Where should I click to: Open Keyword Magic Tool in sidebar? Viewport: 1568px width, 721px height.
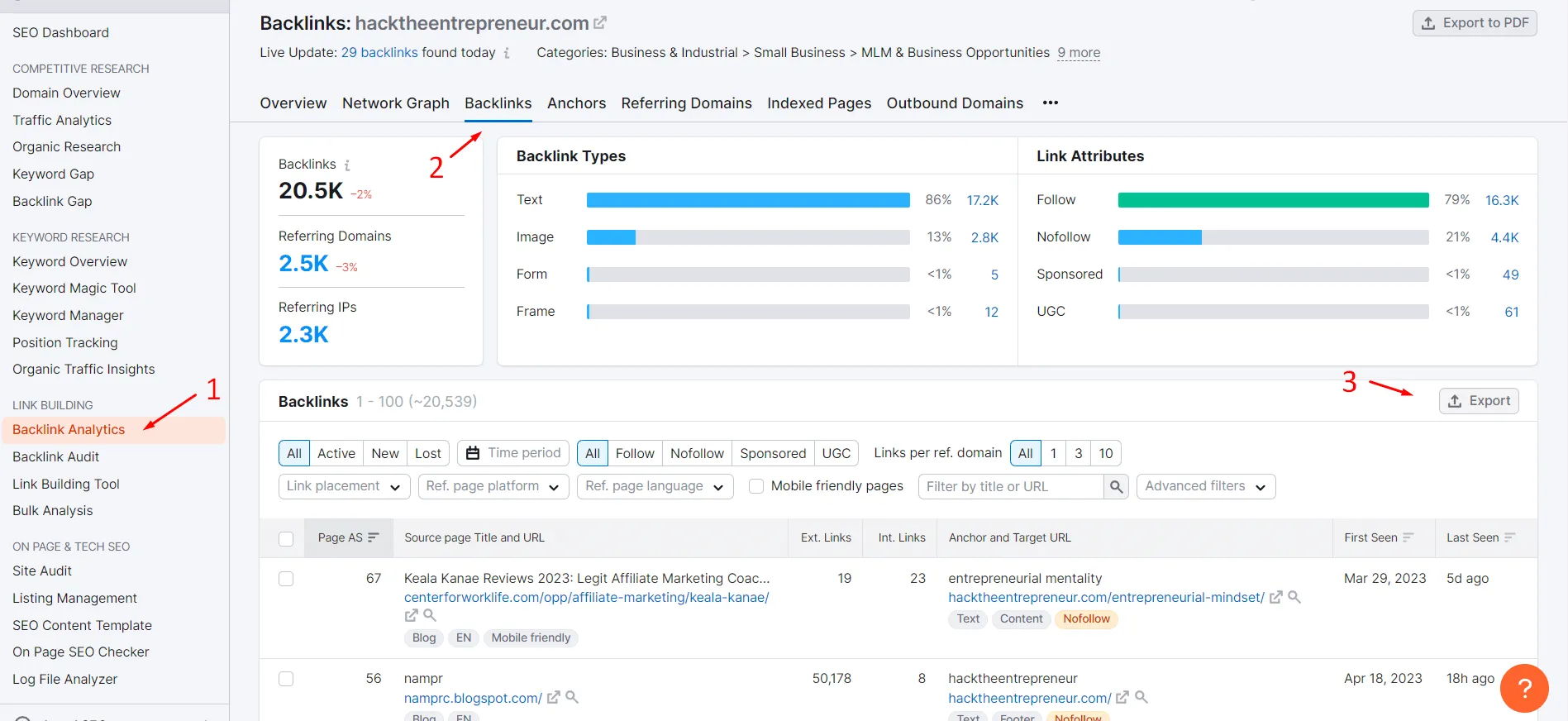tap(74, 288)
